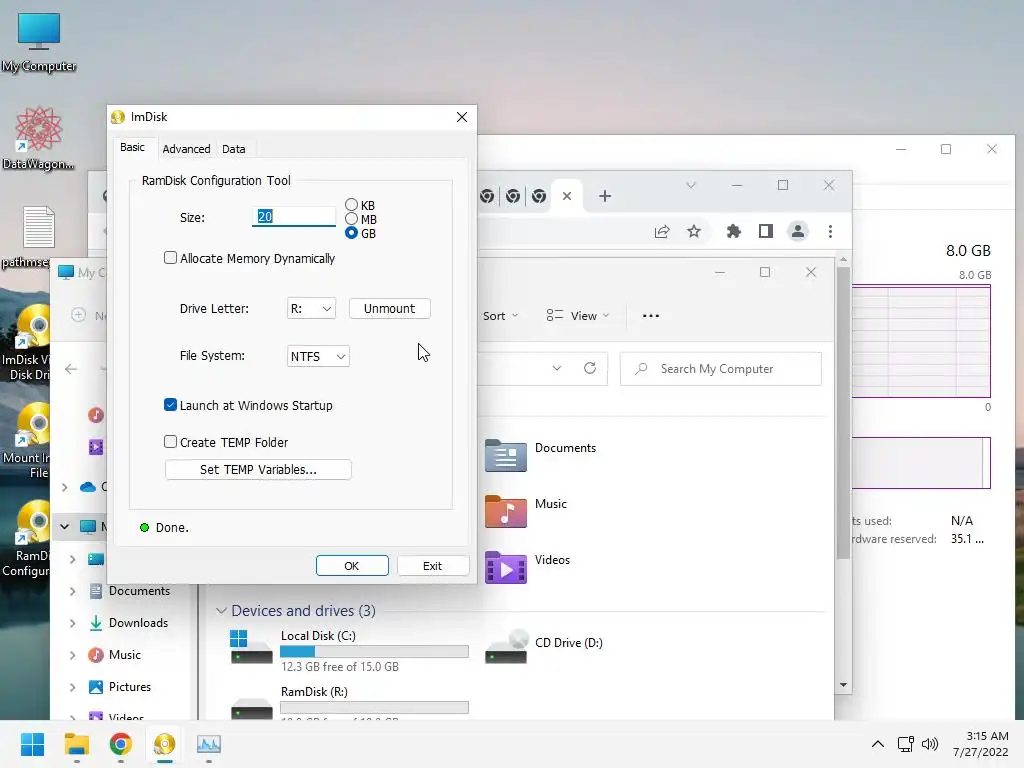Open the Documents folder in Explorer
The height and width of the screenshot is (768, 1024).
(x=541, y=455)
